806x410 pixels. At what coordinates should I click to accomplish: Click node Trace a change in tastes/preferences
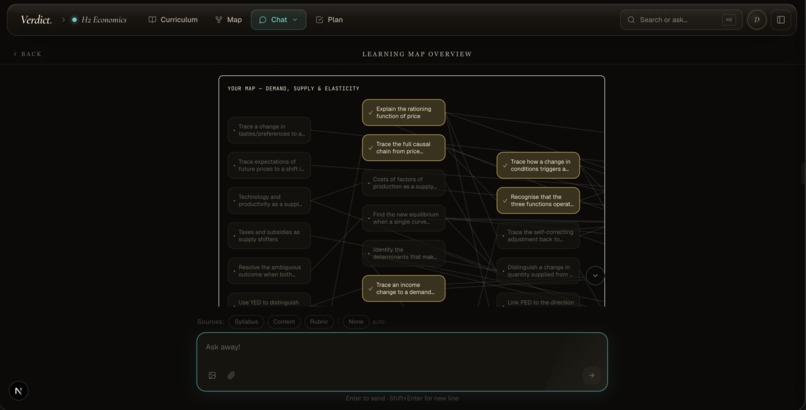pos(269,130)
